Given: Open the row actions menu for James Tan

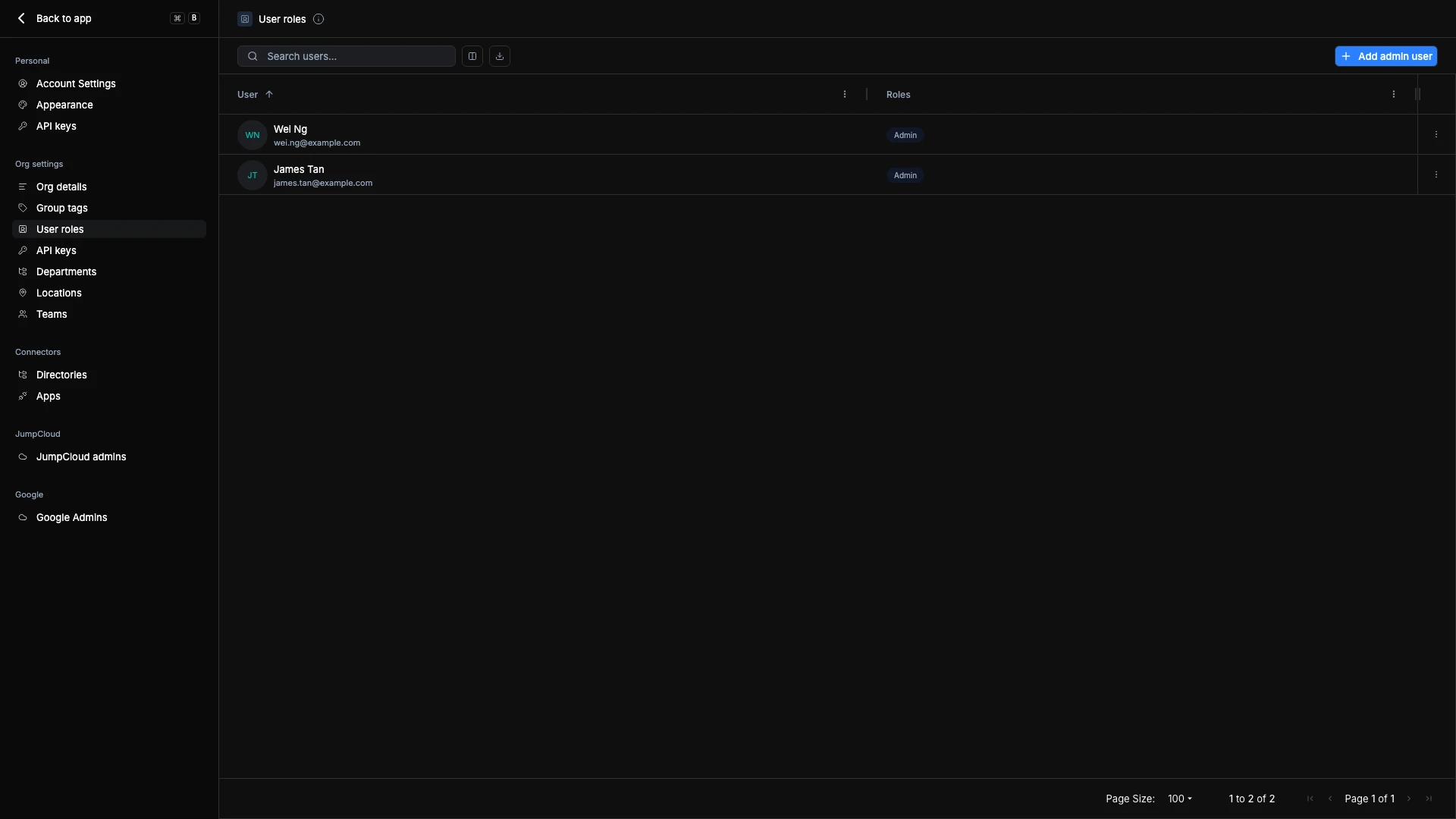Looking at the screenshot, I should point(1436,175).
